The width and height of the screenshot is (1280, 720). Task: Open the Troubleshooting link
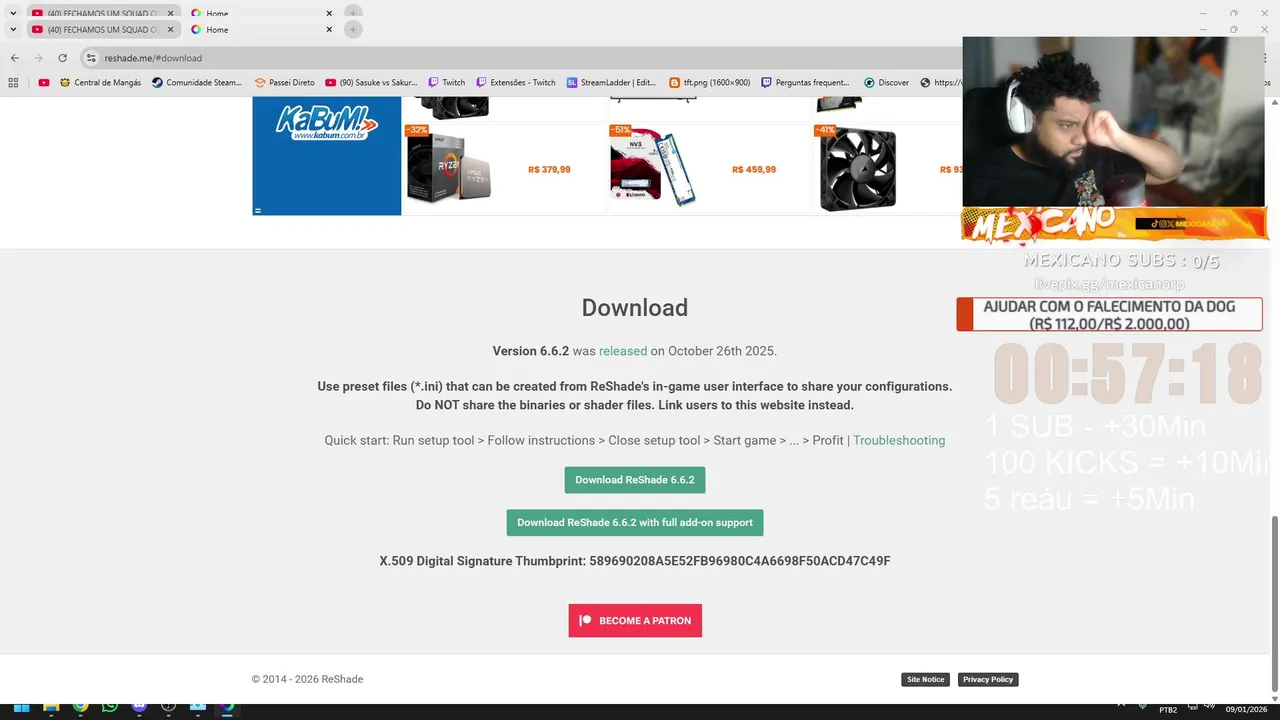point(899,440)
